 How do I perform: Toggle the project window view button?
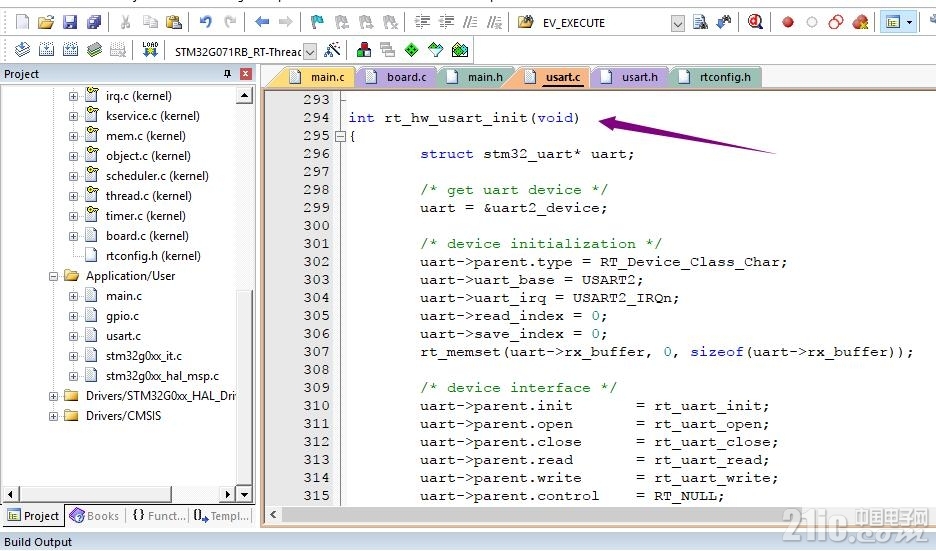[x=893, y=23]
